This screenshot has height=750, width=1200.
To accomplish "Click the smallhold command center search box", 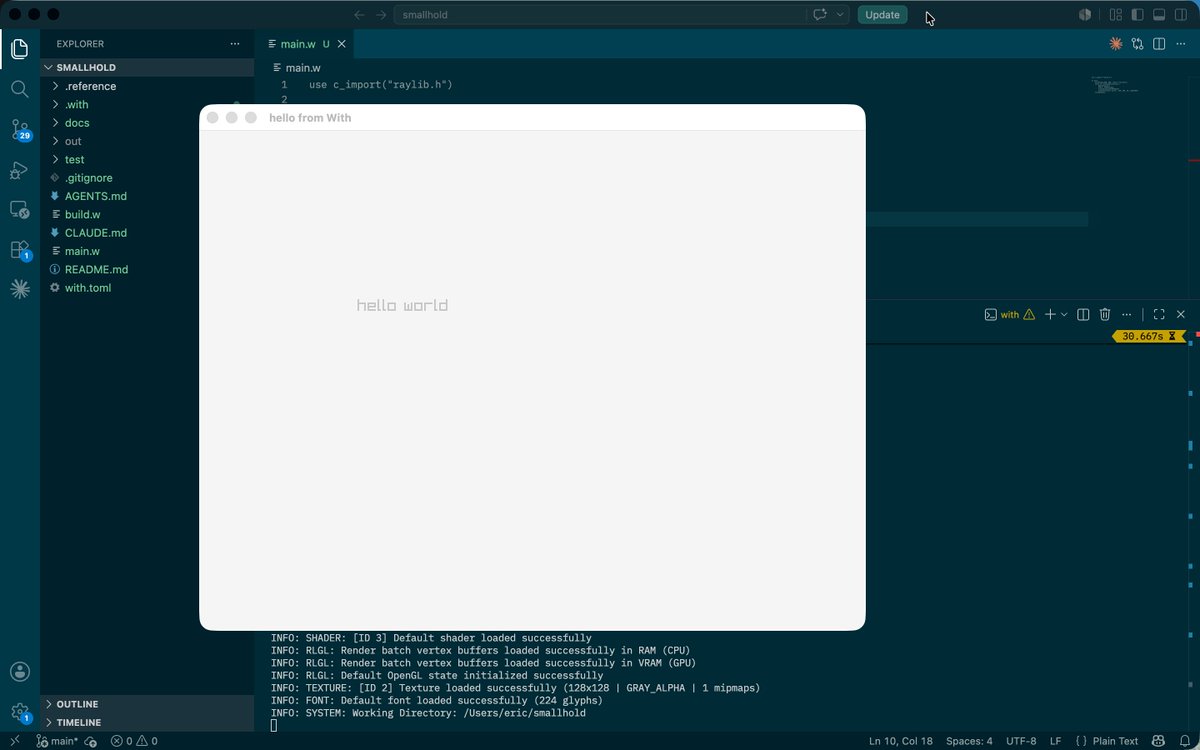I will tap(600, 15).
